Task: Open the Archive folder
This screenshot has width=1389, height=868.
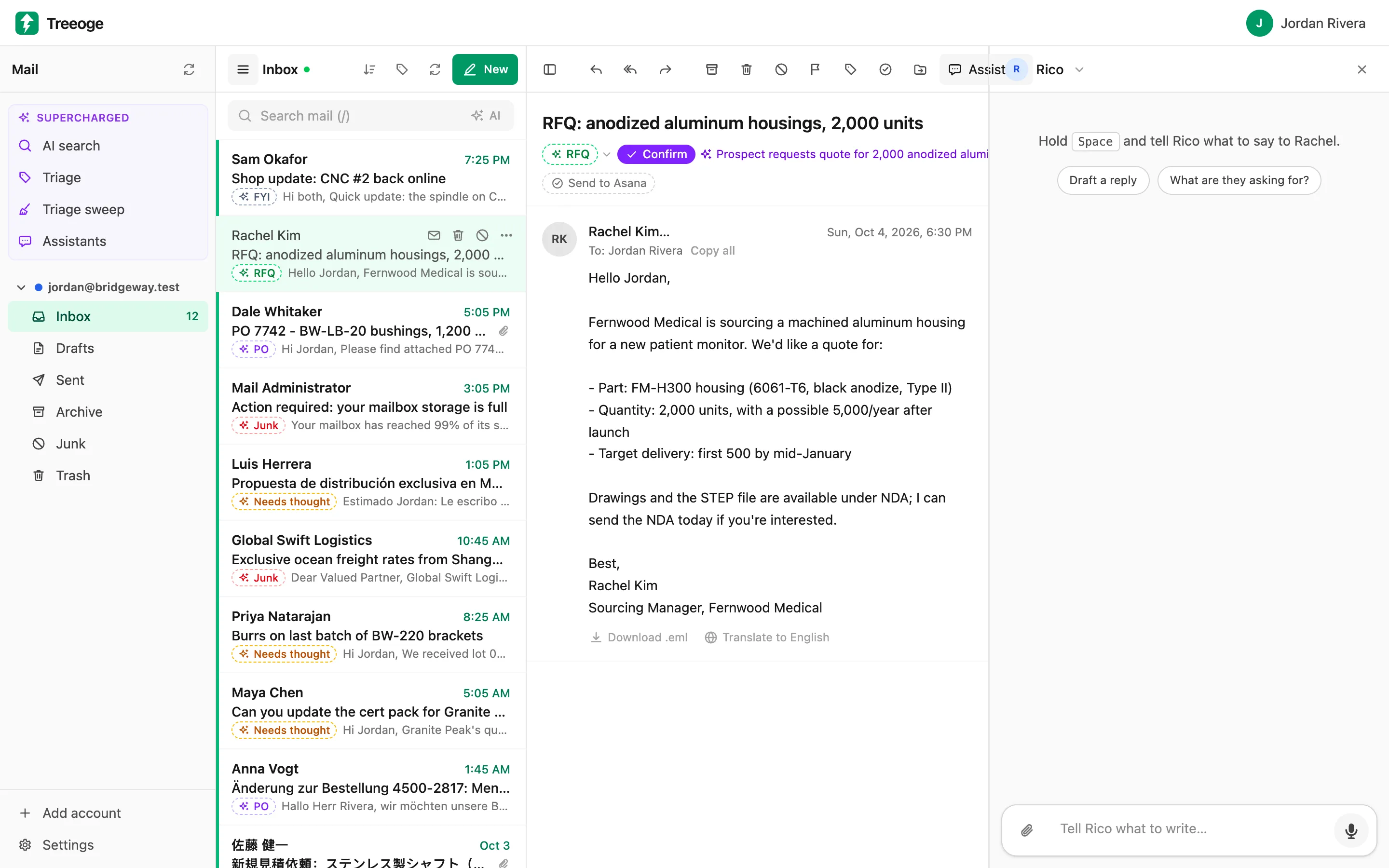Action: pos(108,412)
